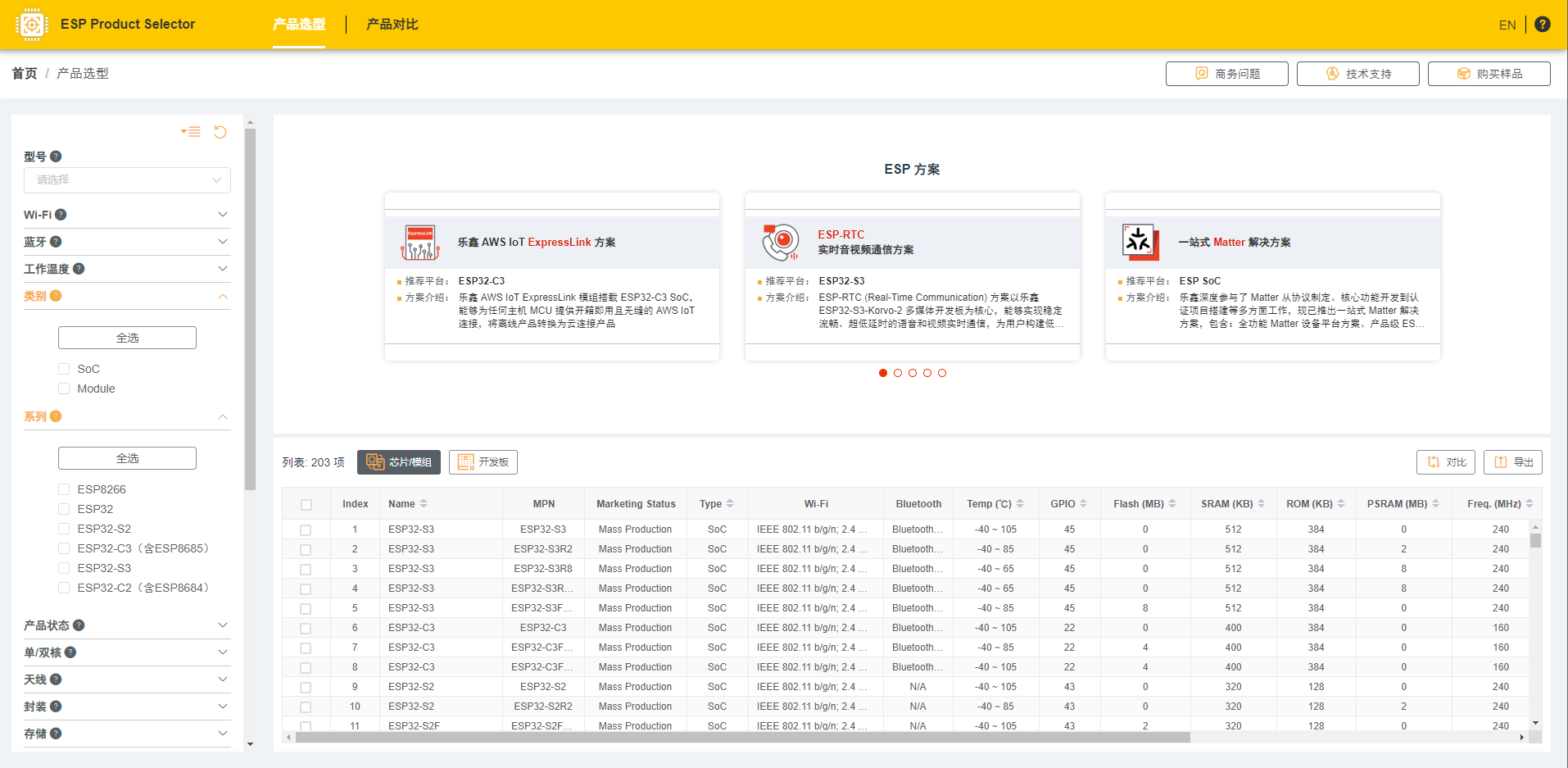1568x768 pixels.
Task: Click the 技术支持 button
Action: (1358, 74)
